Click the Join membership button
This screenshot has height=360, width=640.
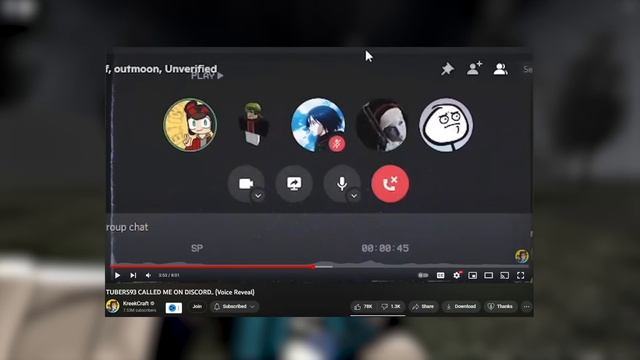point(197,306)
